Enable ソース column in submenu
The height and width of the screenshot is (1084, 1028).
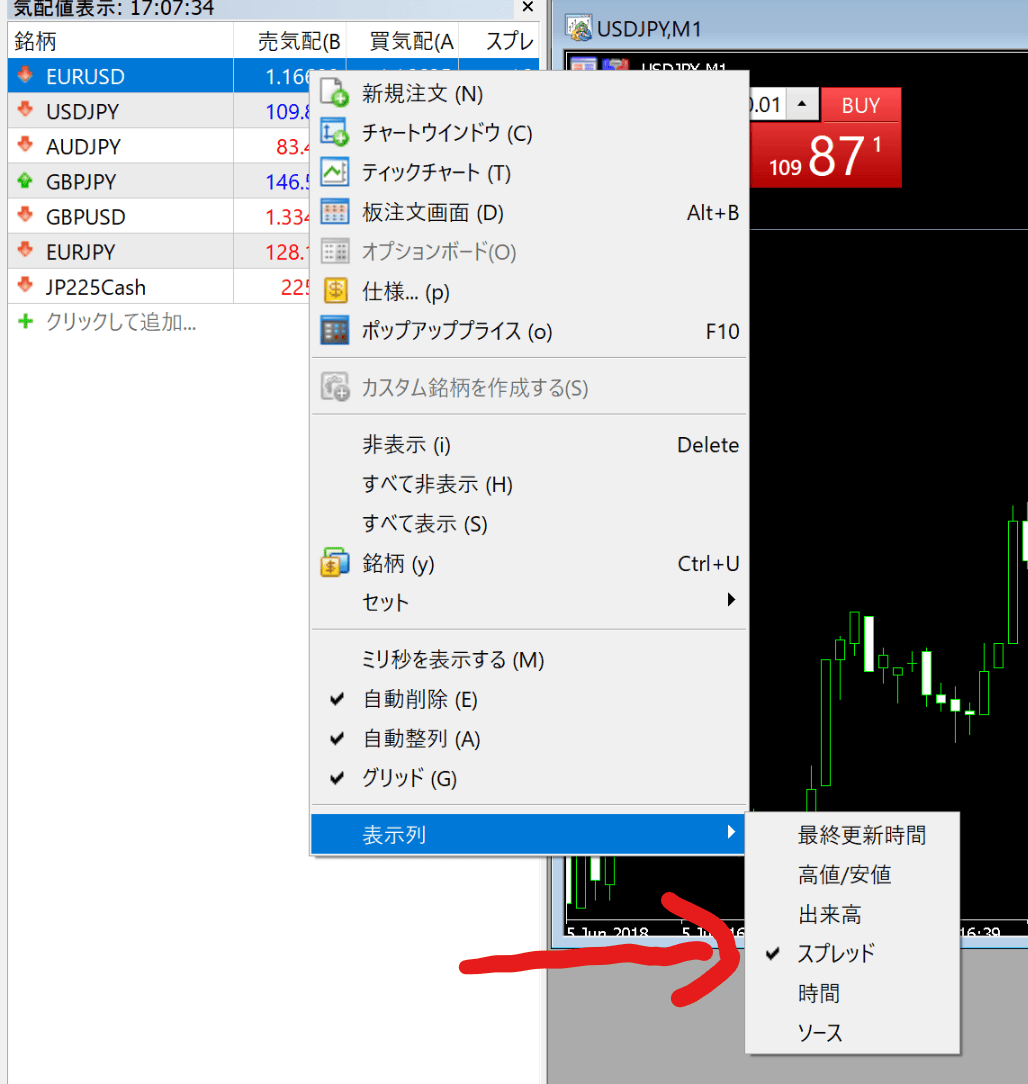[852, 1033]
